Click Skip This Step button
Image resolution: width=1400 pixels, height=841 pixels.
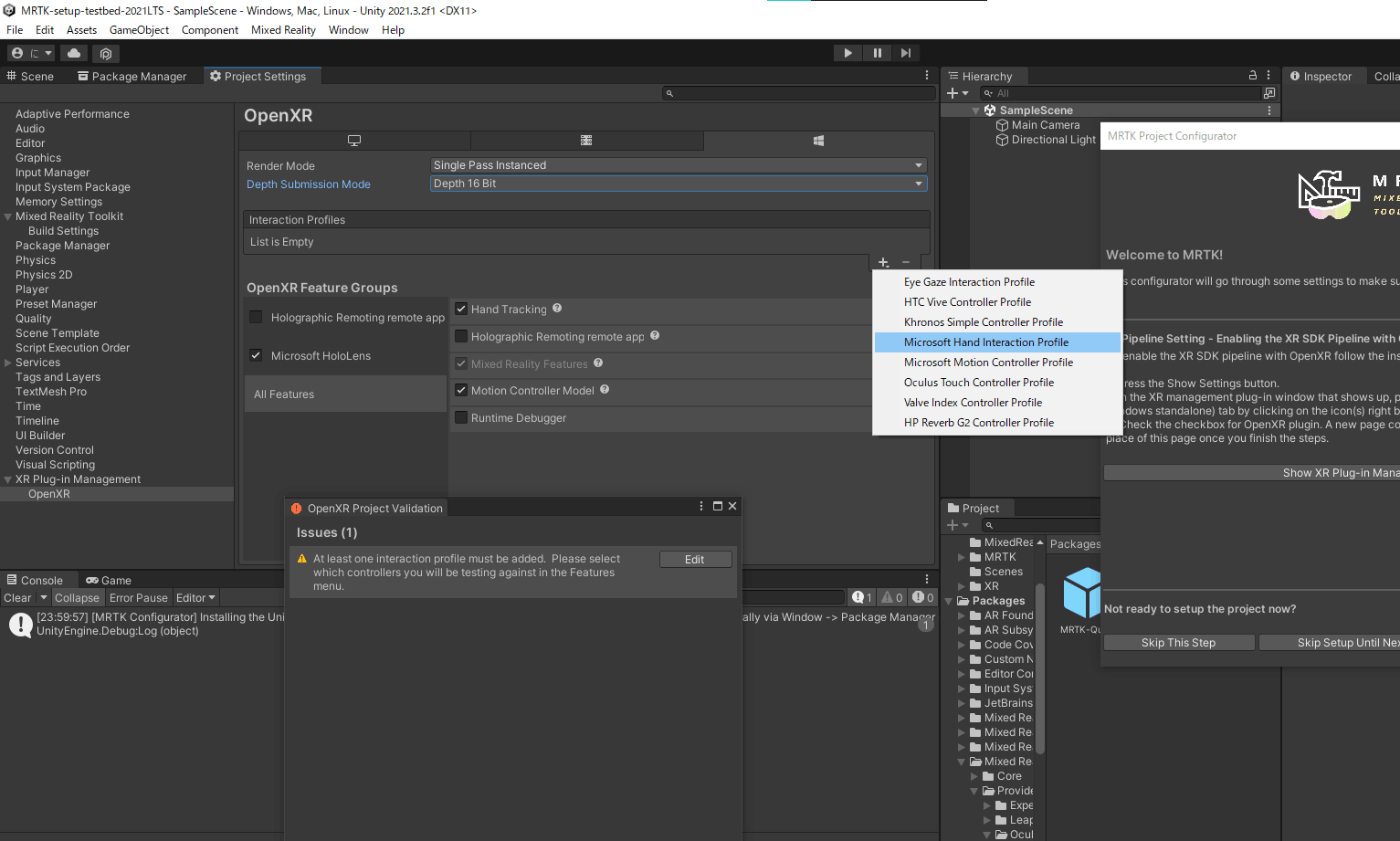[x=1179, y=642]
